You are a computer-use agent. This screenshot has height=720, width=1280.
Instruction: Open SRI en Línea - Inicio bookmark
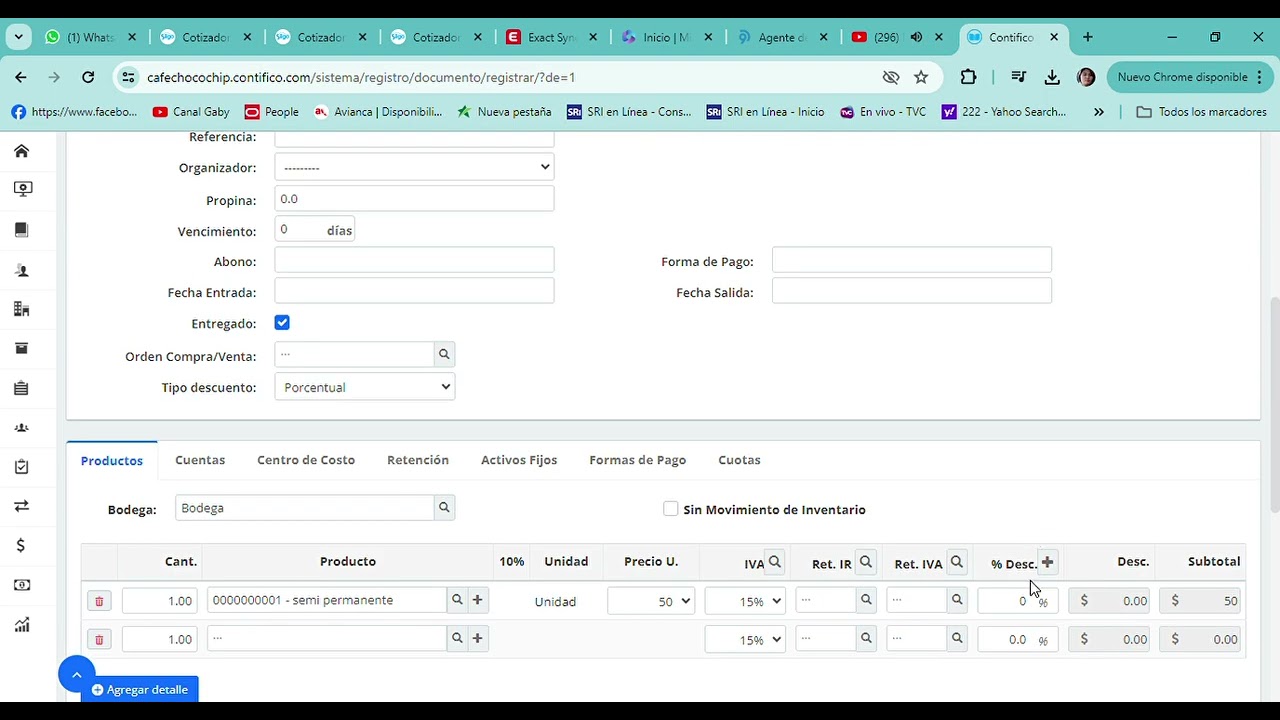pos(765,112)
